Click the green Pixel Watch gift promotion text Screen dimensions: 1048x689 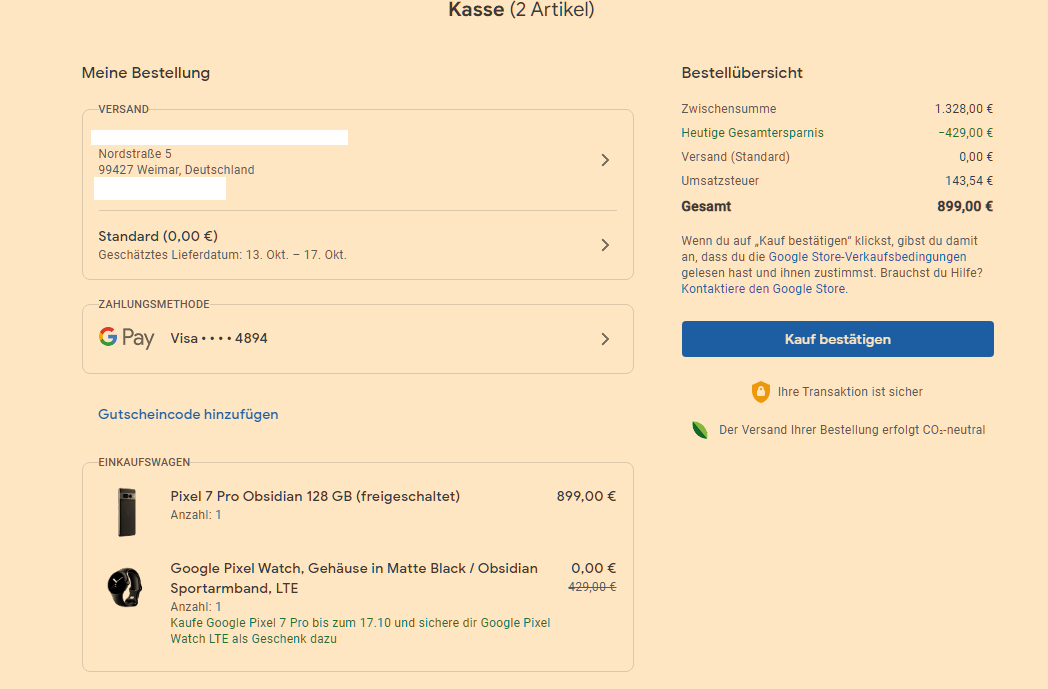(x=360, y=631)
